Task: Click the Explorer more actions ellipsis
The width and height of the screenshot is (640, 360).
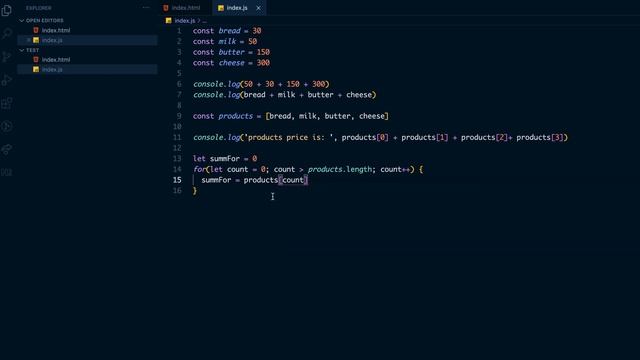Action: click(x=146, y=8)
